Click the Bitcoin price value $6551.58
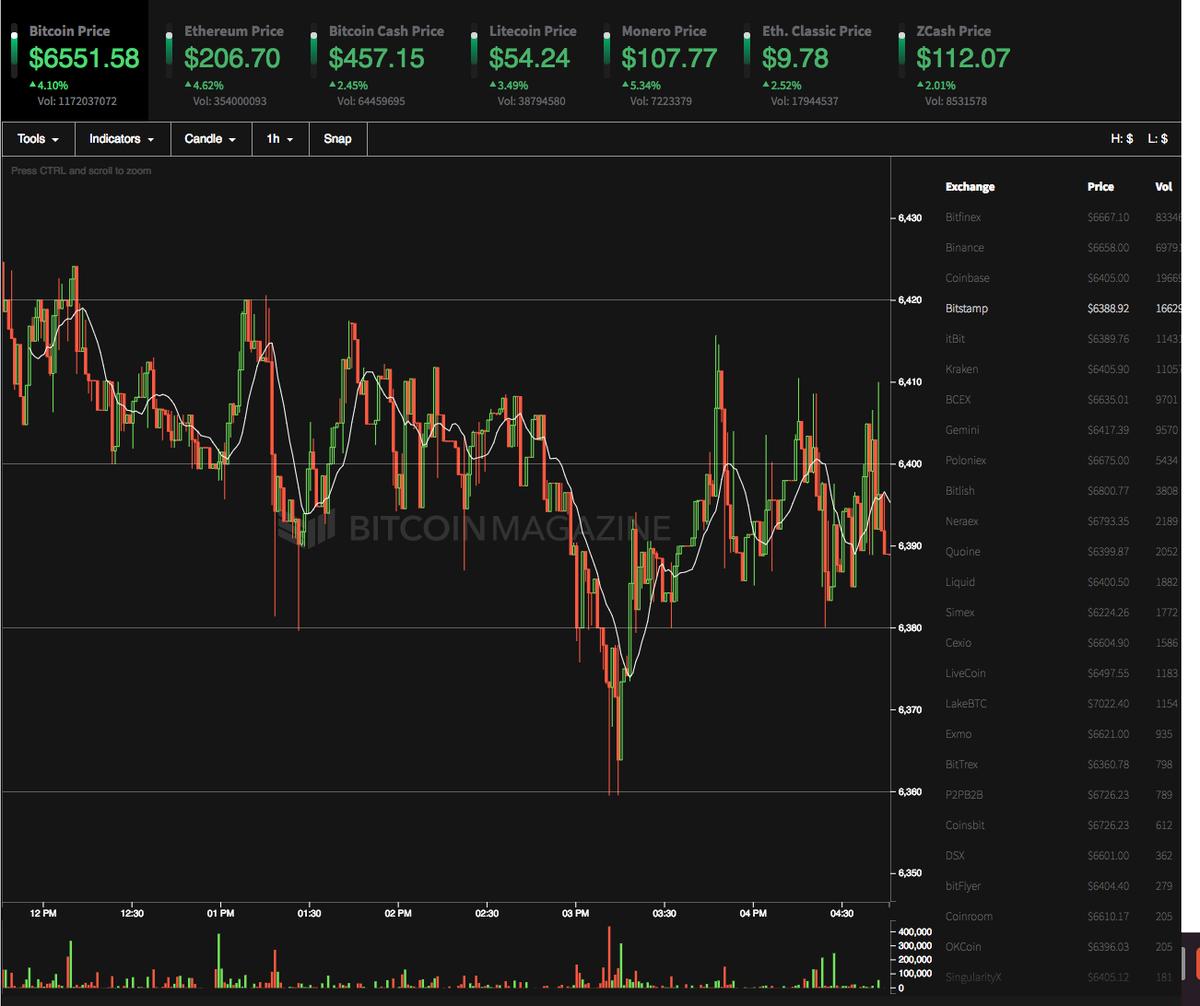Image resolution: width=1200 pixels, height=1006 pixels. (84, 59)
